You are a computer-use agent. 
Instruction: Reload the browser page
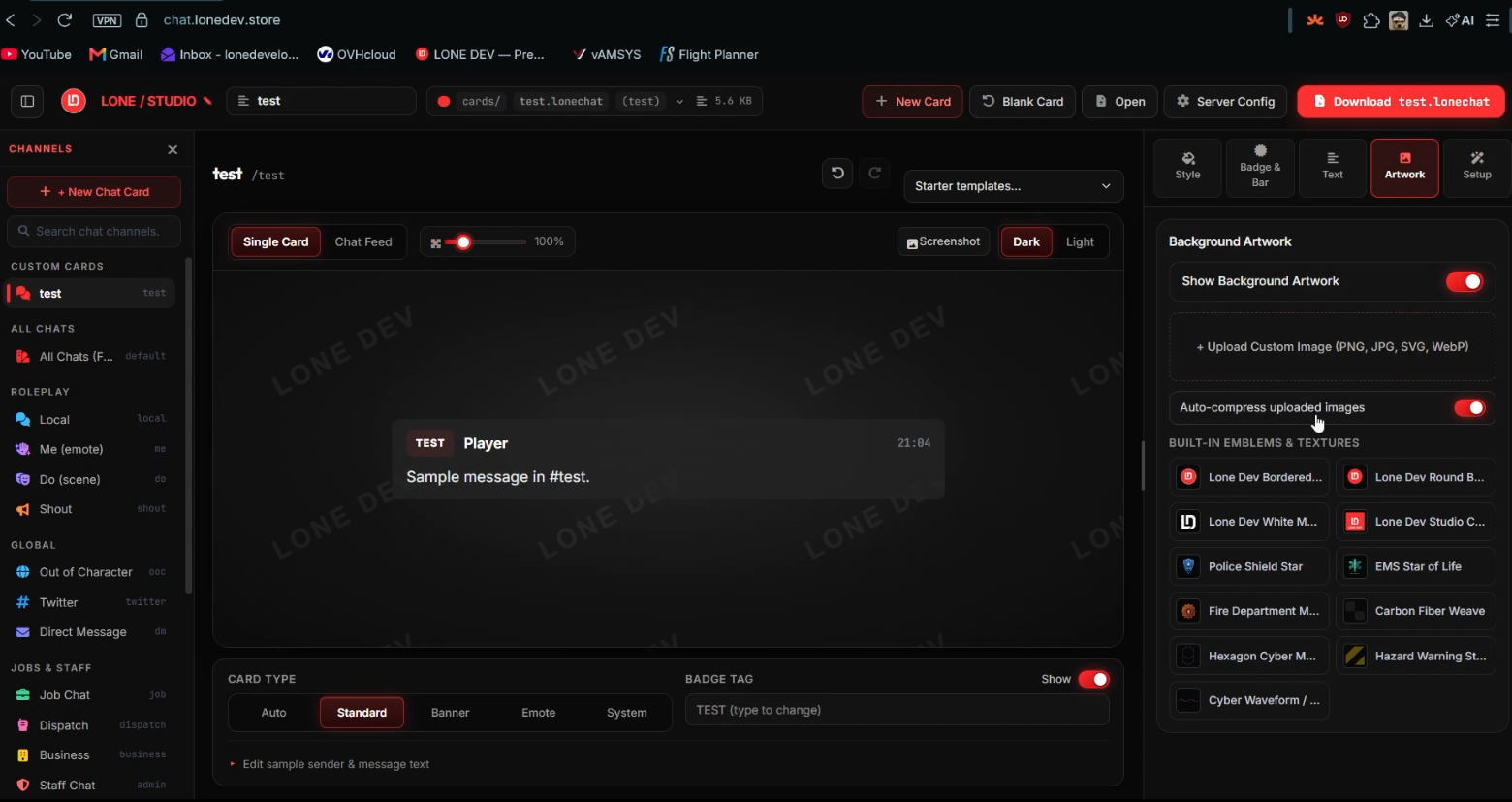click(x=65, y=19)
